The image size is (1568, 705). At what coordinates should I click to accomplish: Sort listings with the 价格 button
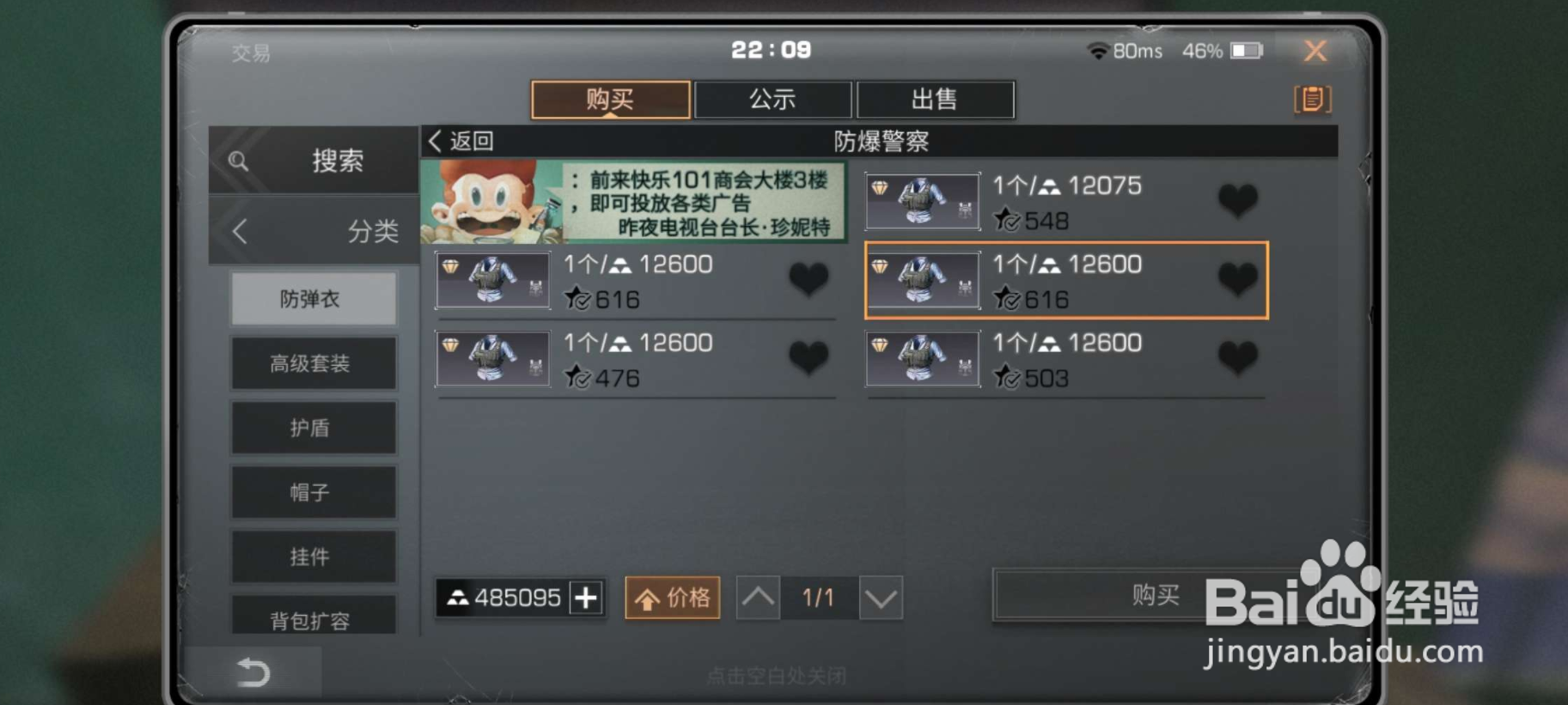pos(673,598)
